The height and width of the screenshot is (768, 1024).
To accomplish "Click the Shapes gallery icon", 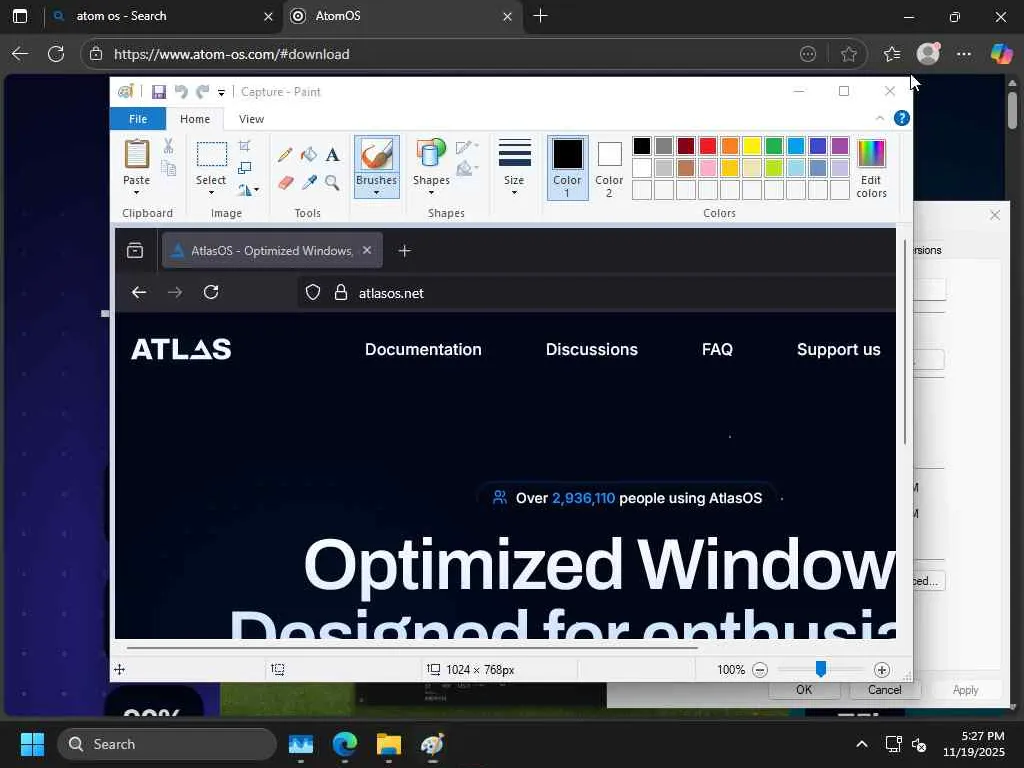I will coord(430,154).
